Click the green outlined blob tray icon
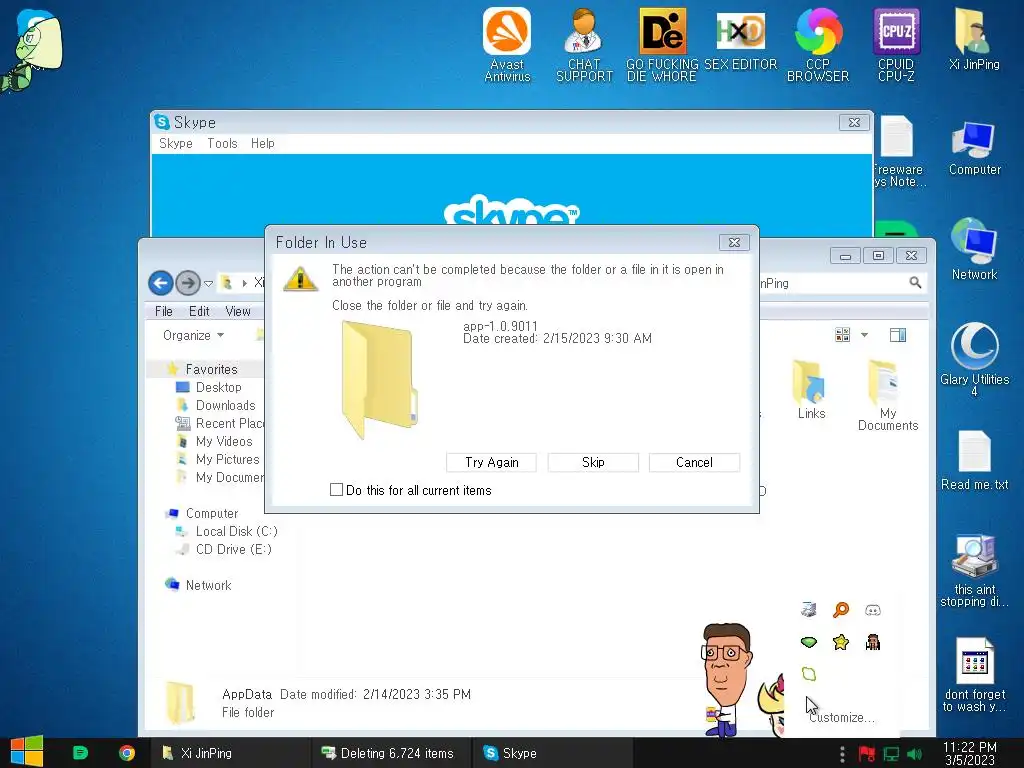Viewport: 1024px width, 768px height. [x=808, y=674]
